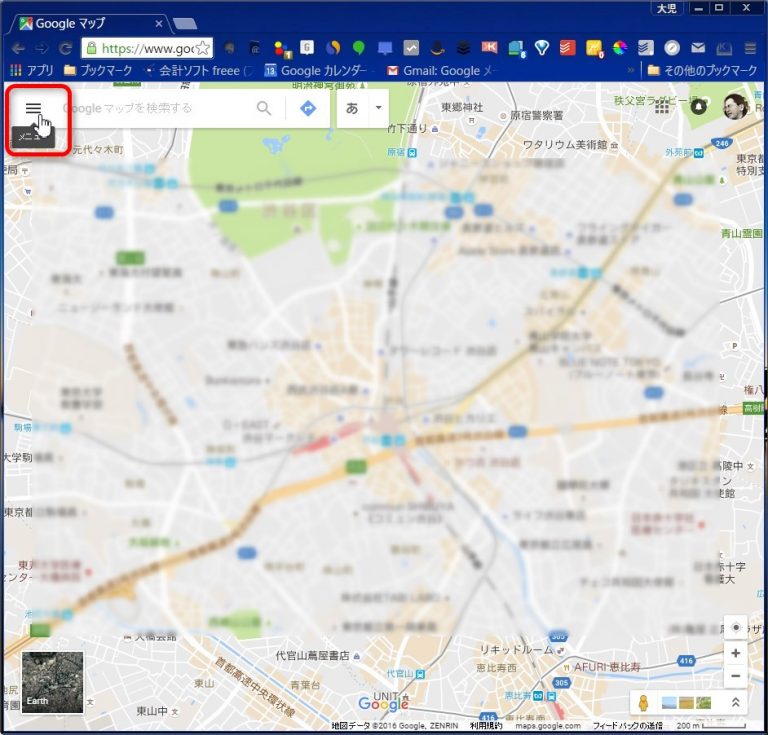Open the Google Maps hamburger menu
Image resolution: width=768 pixels, height=735 pixels.
tap(33, 108)
